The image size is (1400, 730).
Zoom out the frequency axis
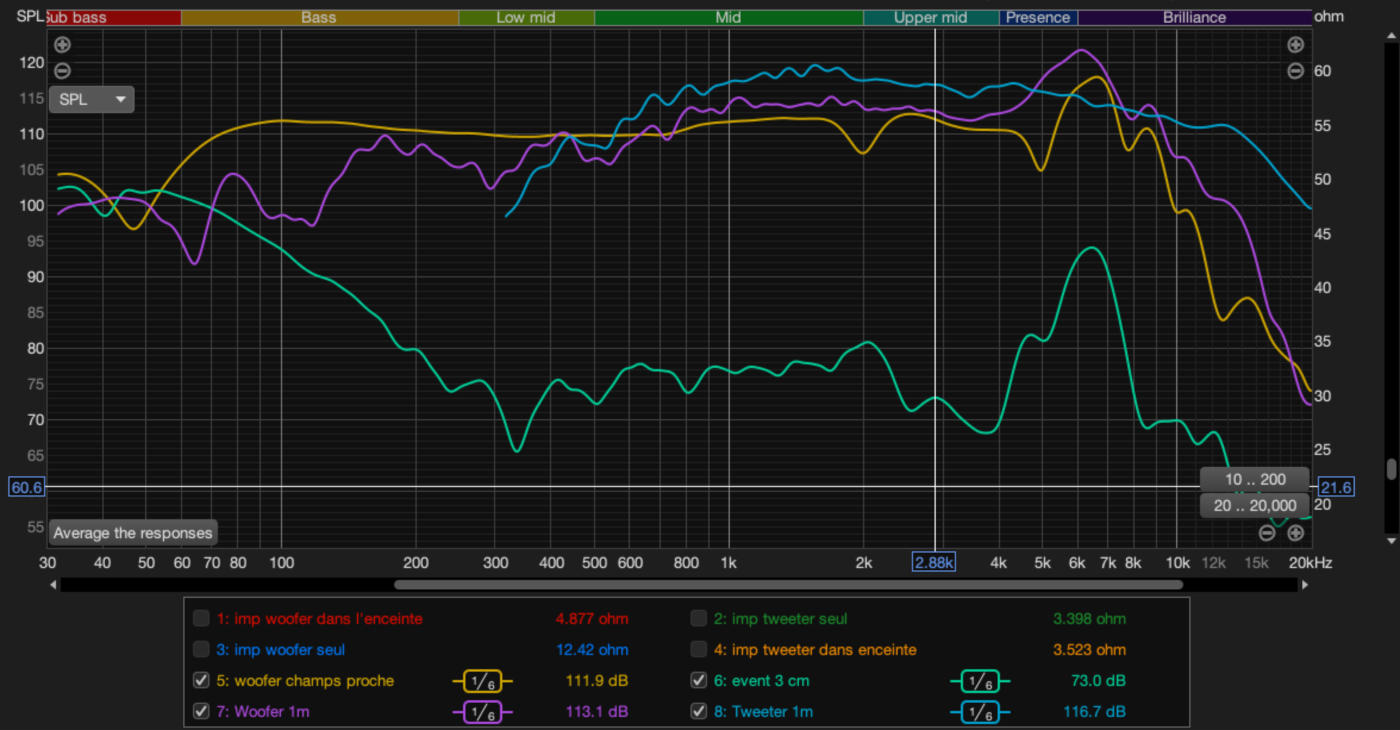click(x=1267, y=532)
